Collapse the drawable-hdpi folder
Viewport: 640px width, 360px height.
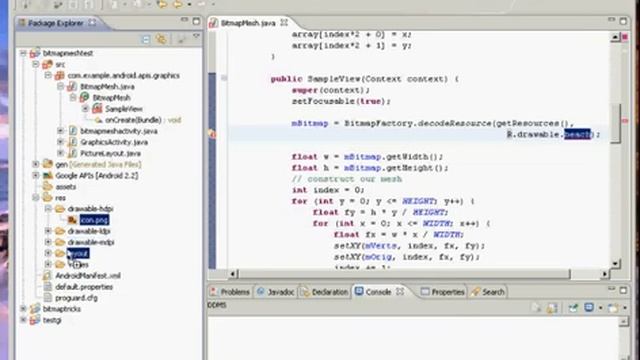click(x=48, y=209)
